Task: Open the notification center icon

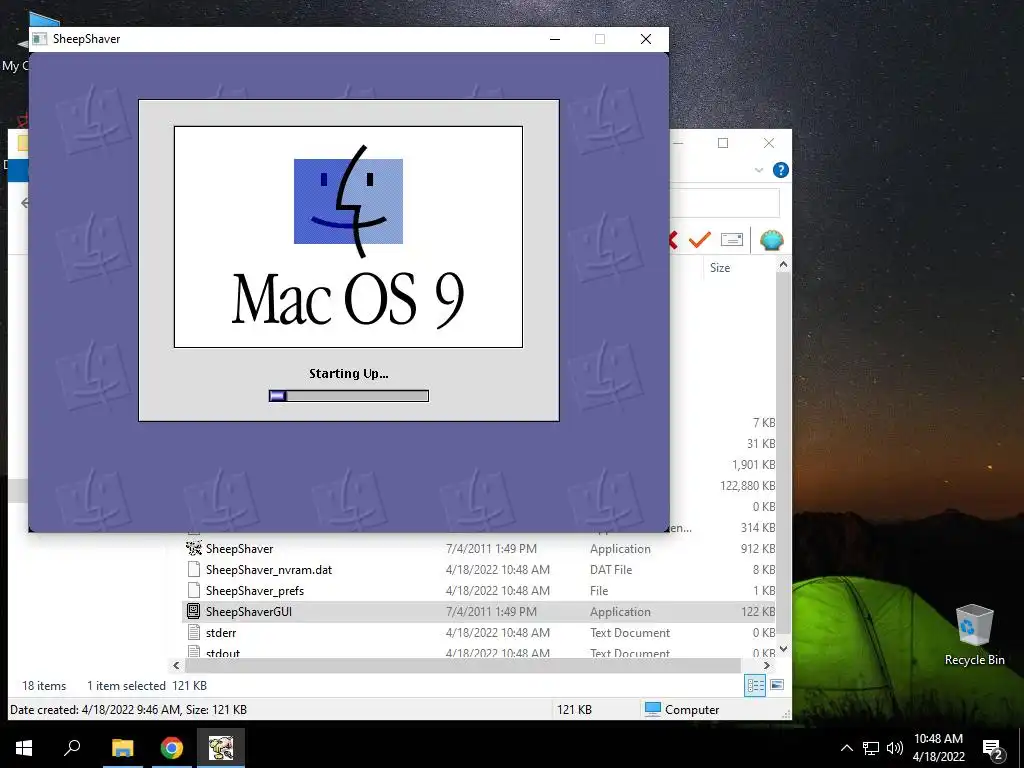Action: point(992,748)
